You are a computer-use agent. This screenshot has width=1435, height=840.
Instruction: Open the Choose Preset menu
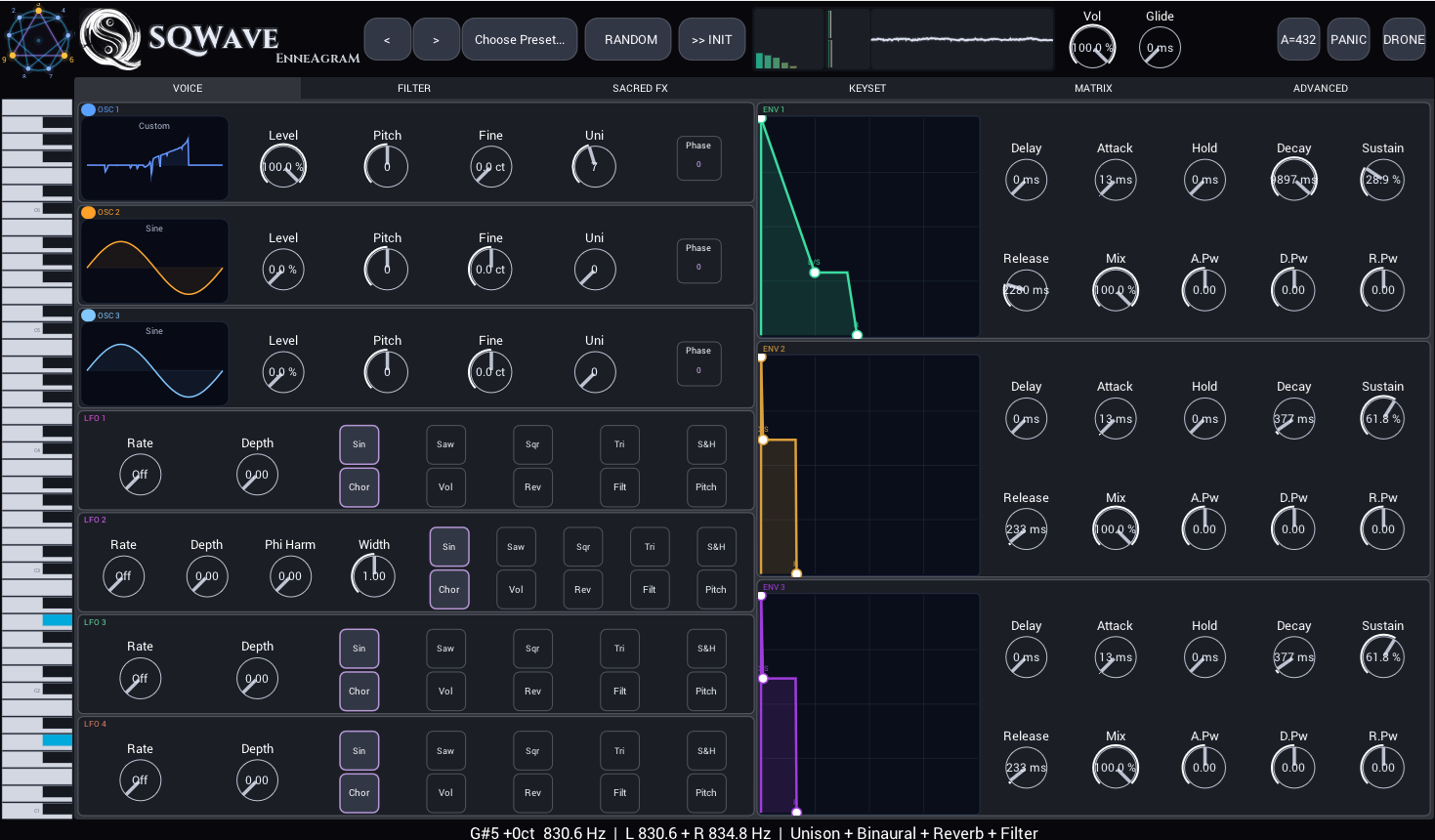pyautogui.click(x=519, y=39)
